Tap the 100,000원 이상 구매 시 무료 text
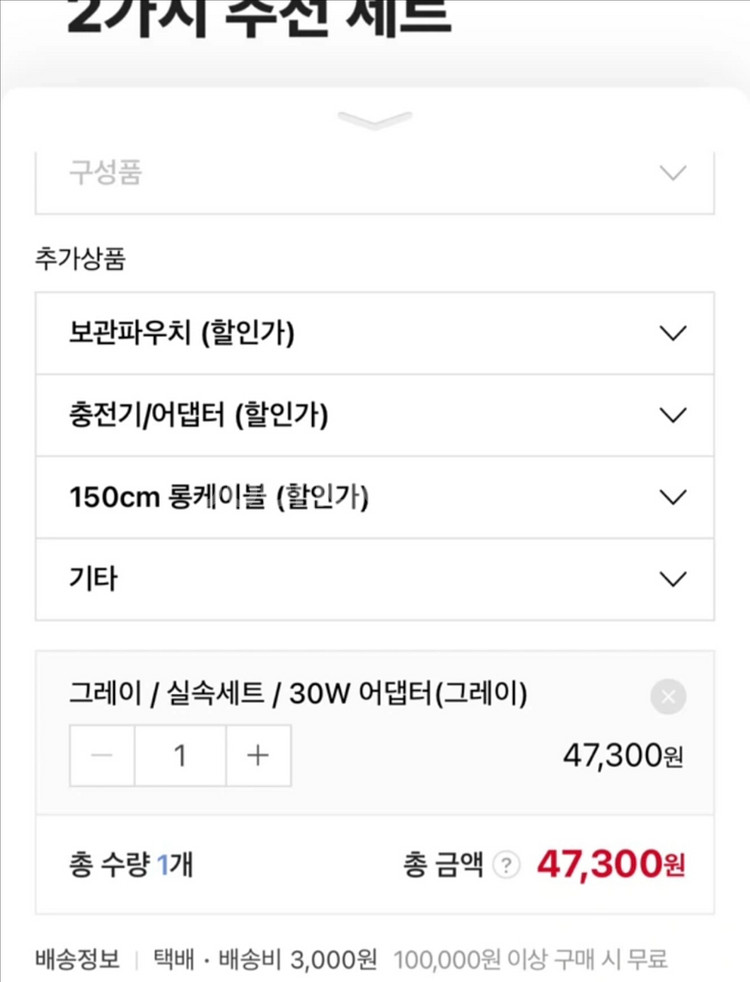Image resolution: width=750 pixels, height=982 pixels. (x=530, y=959)
